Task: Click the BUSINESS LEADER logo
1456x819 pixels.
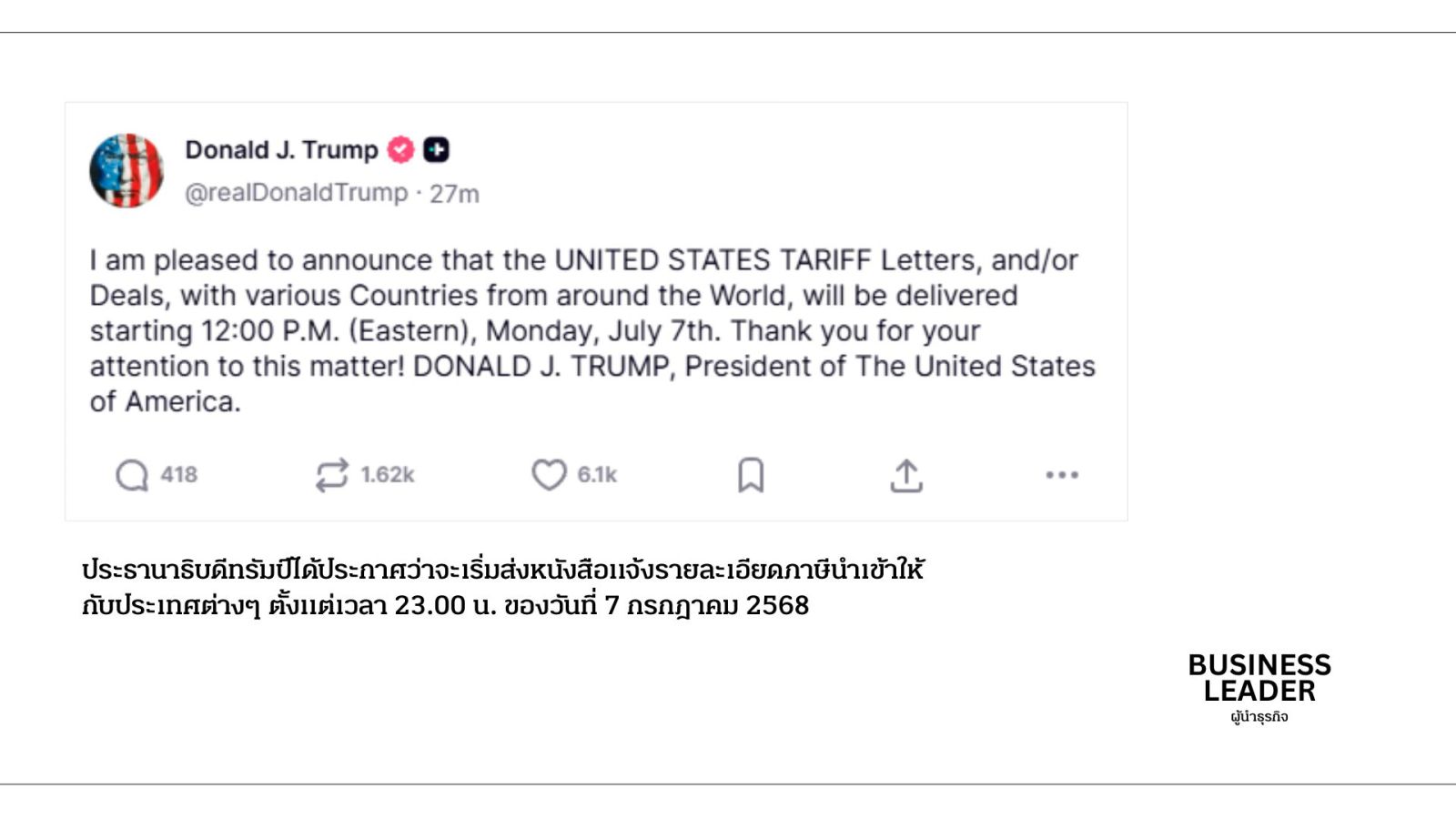Action: [x=1259, y=678]
